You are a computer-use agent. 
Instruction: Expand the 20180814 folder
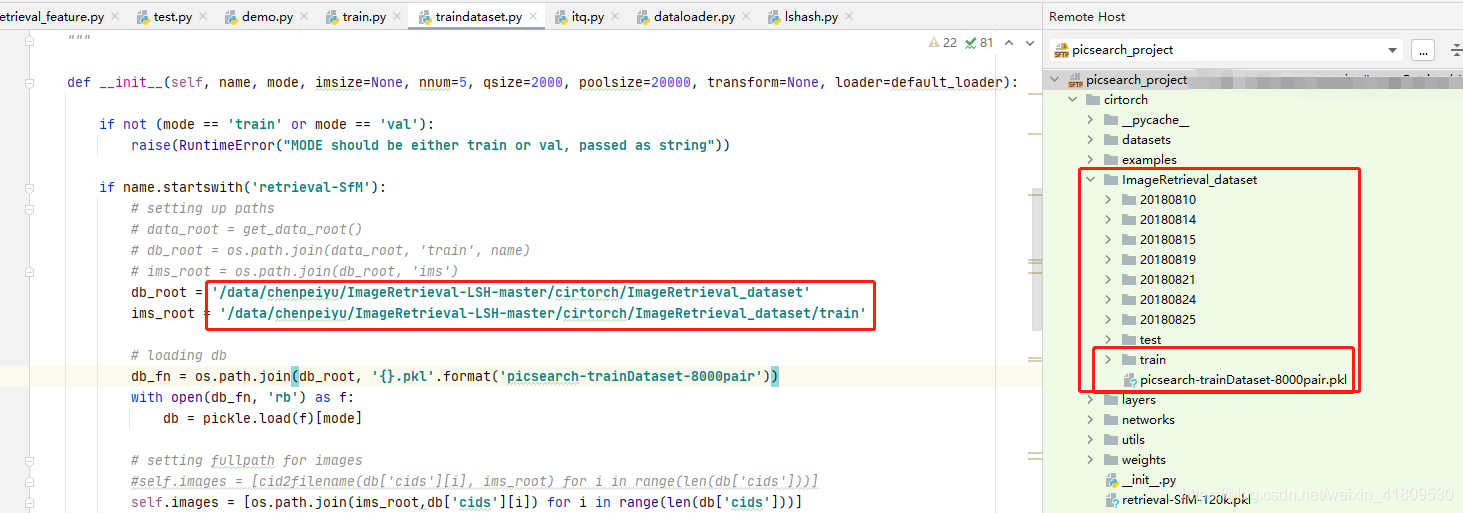coord(1108,220)
